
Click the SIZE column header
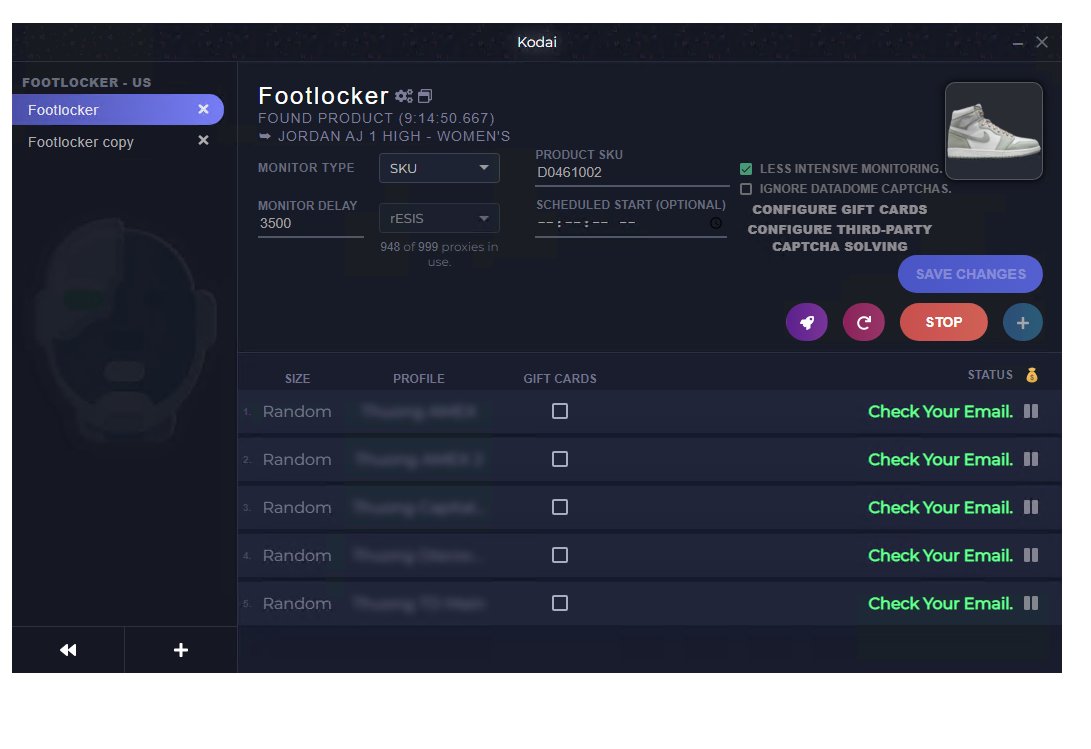(x=297, y=379)
